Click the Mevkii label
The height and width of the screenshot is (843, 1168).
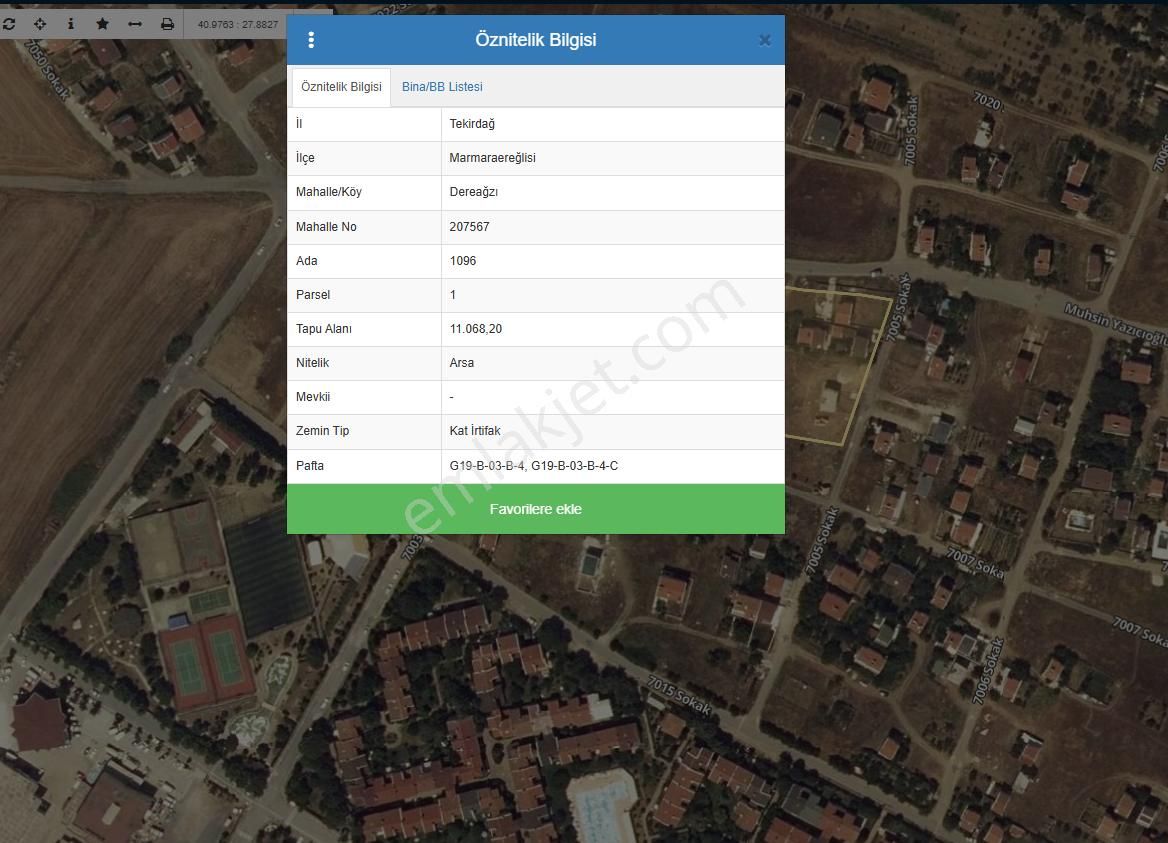click(x=313, y=397)
